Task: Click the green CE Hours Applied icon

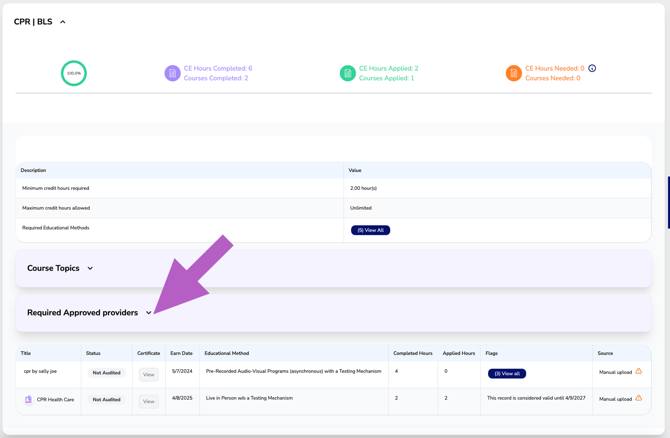Action: coord(347,73)
